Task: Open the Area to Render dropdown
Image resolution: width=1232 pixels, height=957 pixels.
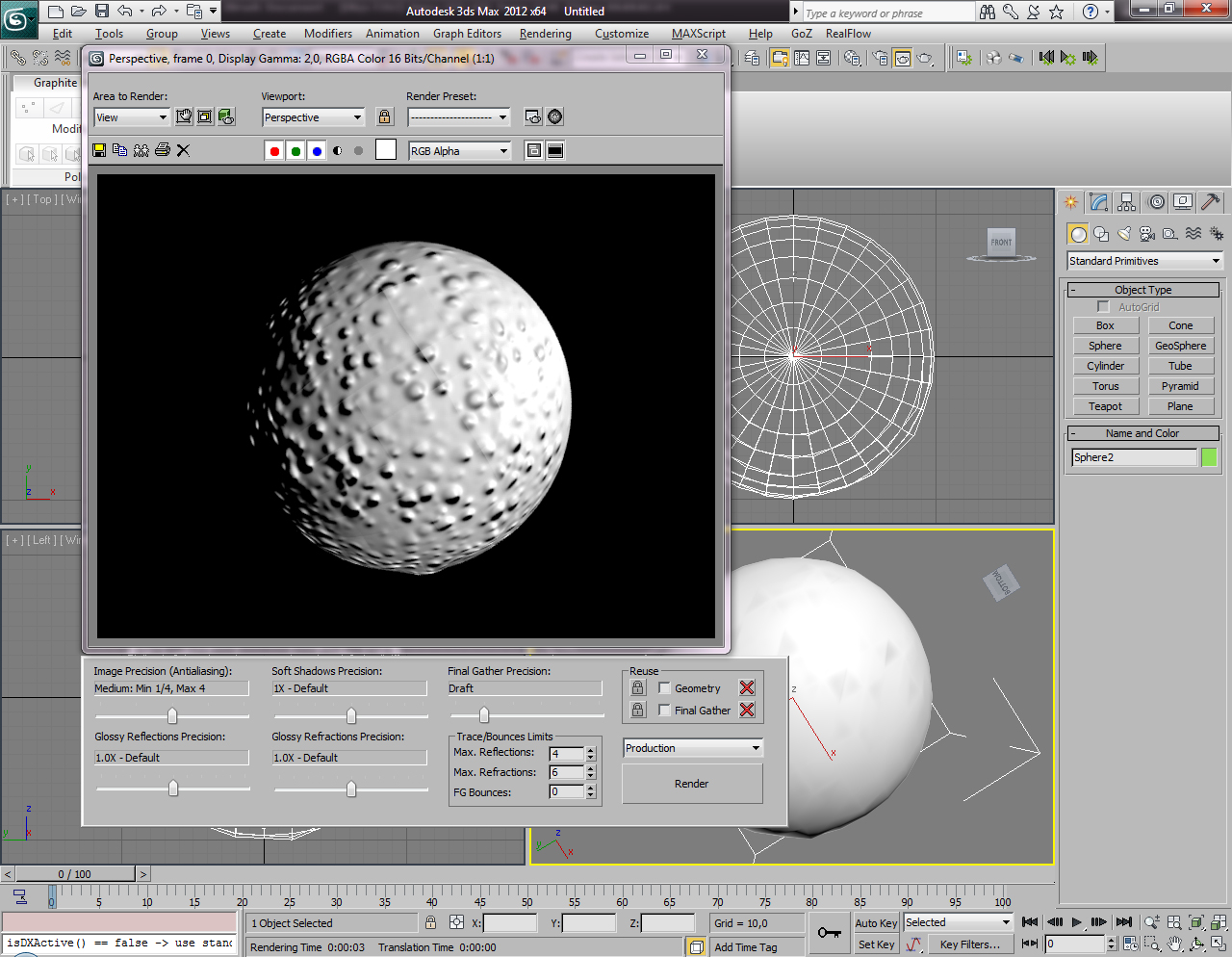Action: (x=132, y=117)
